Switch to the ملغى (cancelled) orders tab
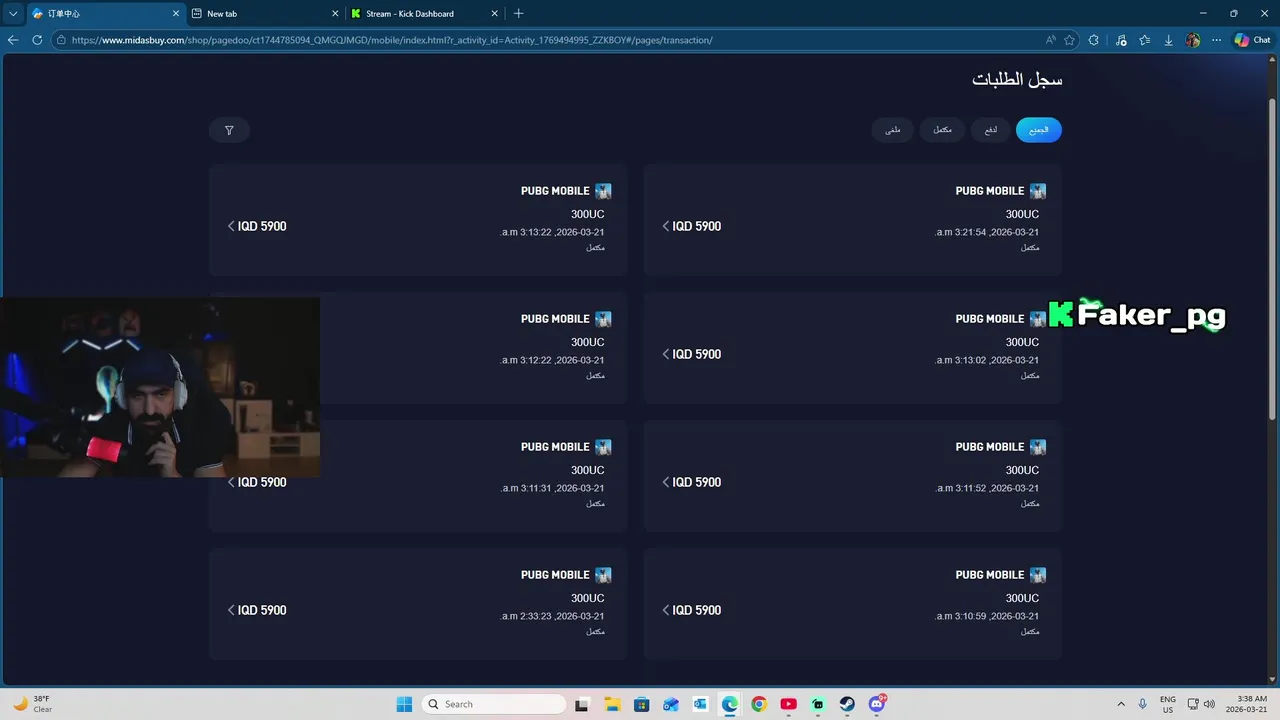 (893, 130)
